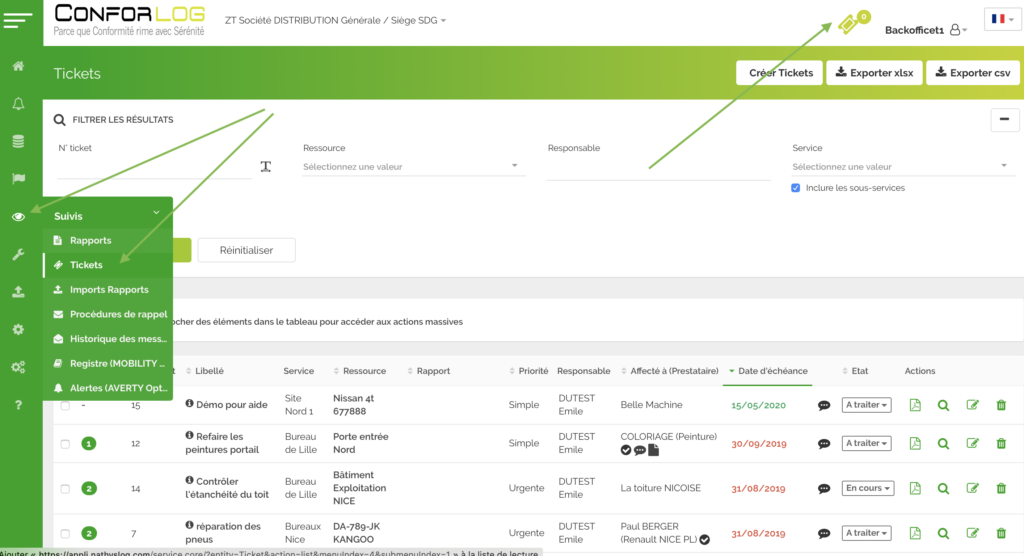Viewport: 1024px width, 556px height.
Task: Click the Créer Tickets button
Action: [780, 73]
